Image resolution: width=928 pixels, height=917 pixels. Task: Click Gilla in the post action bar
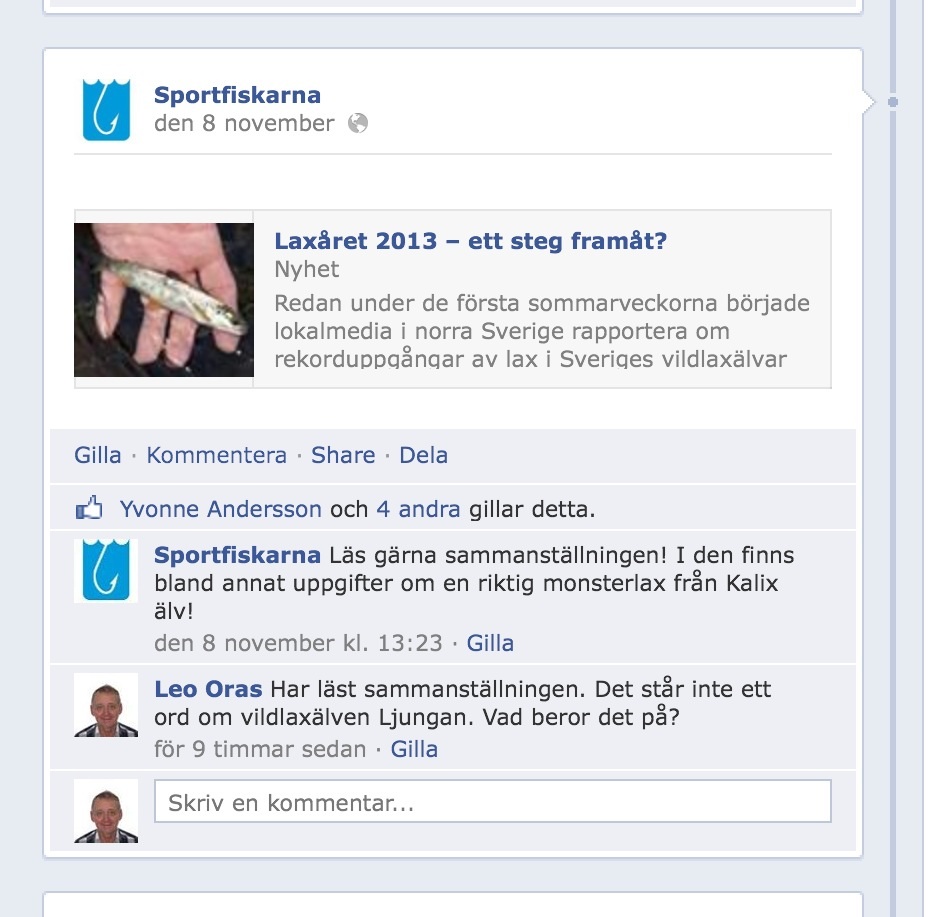click(x=98, y=455)
